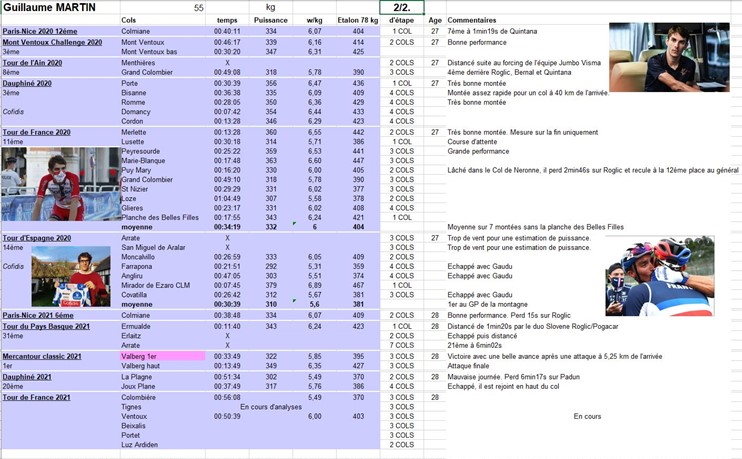742x459 pixels.
Task: Open the Tour de France 2020 link
Action: click(36, 132)
